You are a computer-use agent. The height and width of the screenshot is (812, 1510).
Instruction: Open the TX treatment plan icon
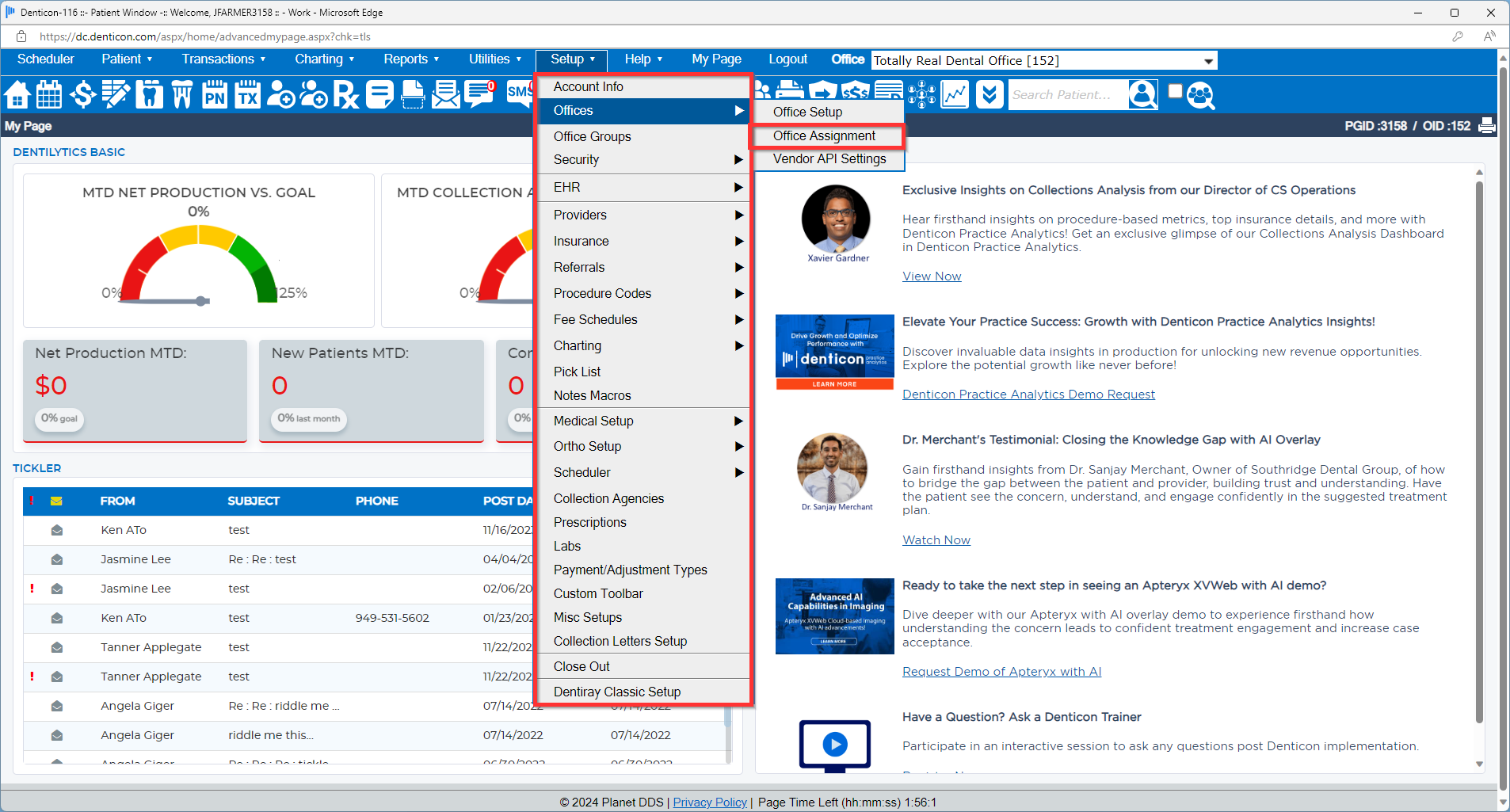tap(248, 95)
